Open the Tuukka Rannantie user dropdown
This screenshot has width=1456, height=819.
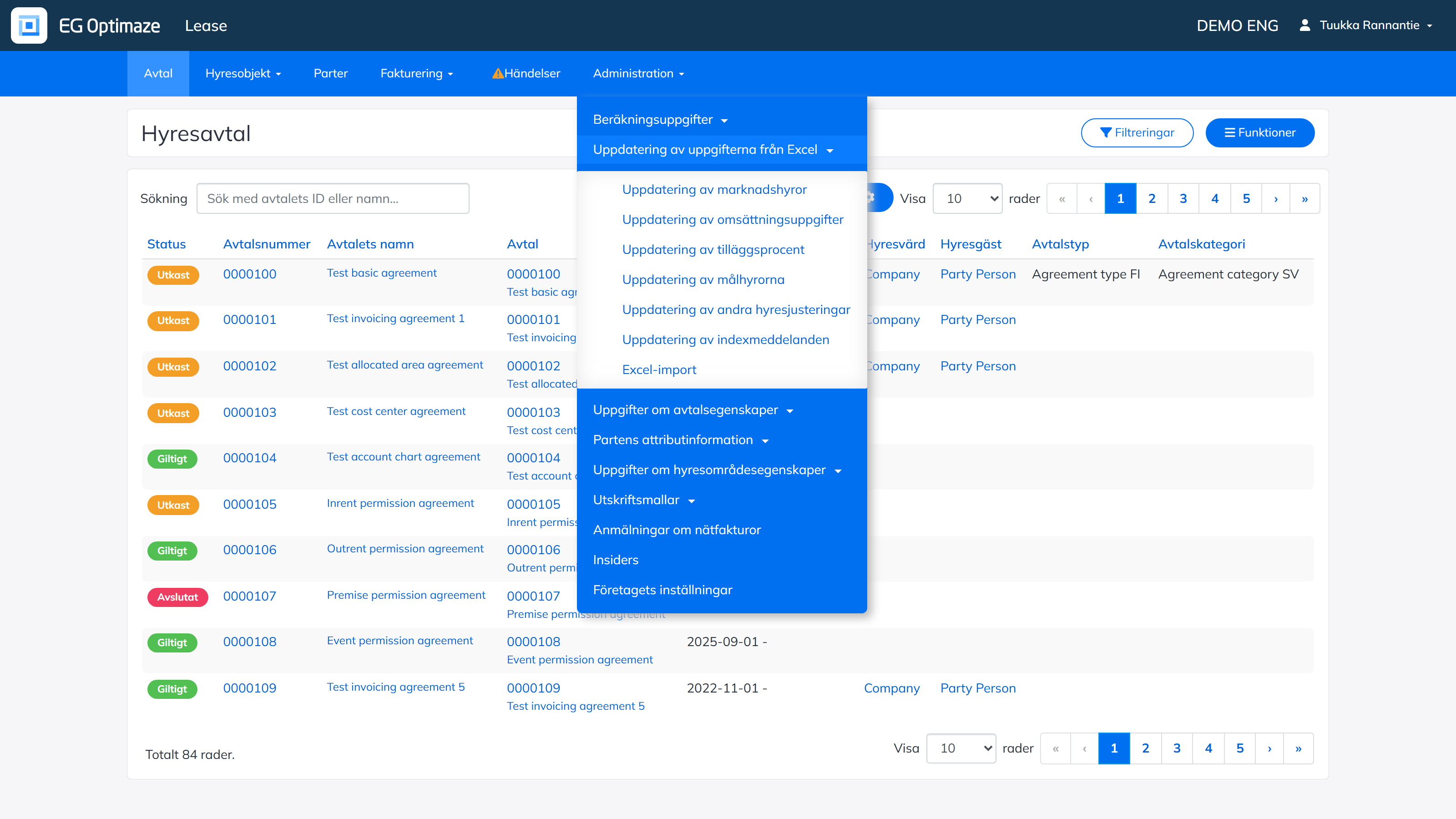click(x=1376, y=25)
